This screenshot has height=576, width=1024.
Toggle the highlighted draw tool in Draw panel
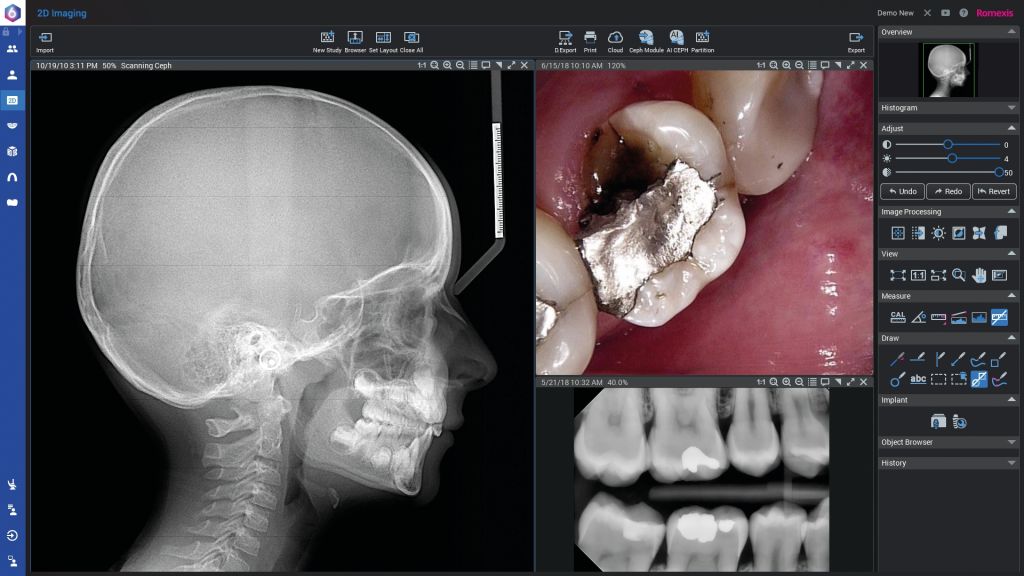pyautogui.click(x=979, y=379)
